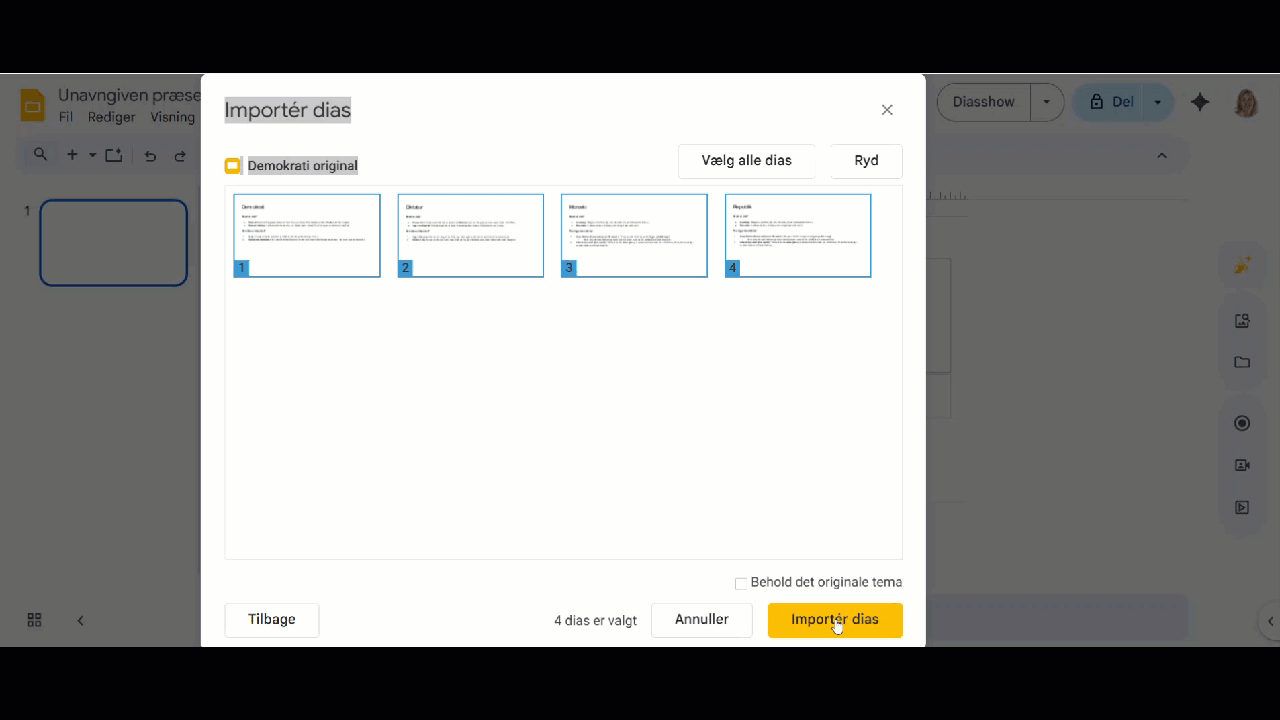This screenshot has width=1280, height=720.
Task: Deselect slide 1 Demokrati thumbnail
Action: [x=307, y=236]
